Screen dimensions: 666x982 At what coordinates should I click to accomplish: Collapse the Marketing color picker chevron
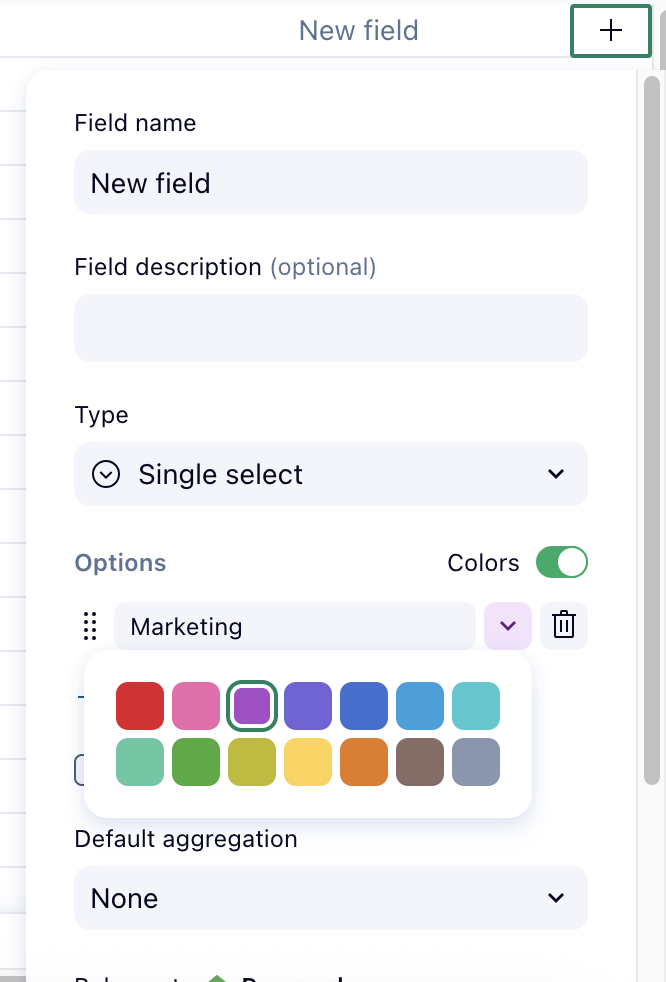[508, 627]
